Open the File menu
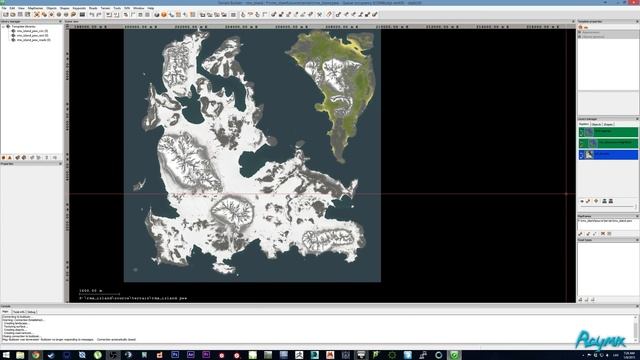Image resolution: width=640 pixels, height=360 pixels. click(x=4, y=8)
